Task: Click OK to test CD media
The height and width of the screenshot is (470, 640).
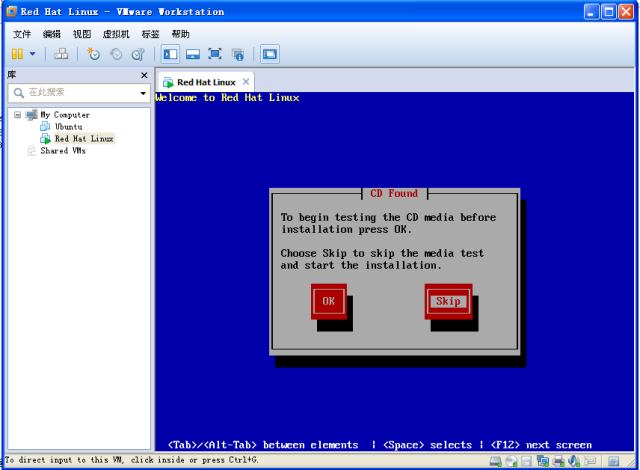Action: (329, 301)
